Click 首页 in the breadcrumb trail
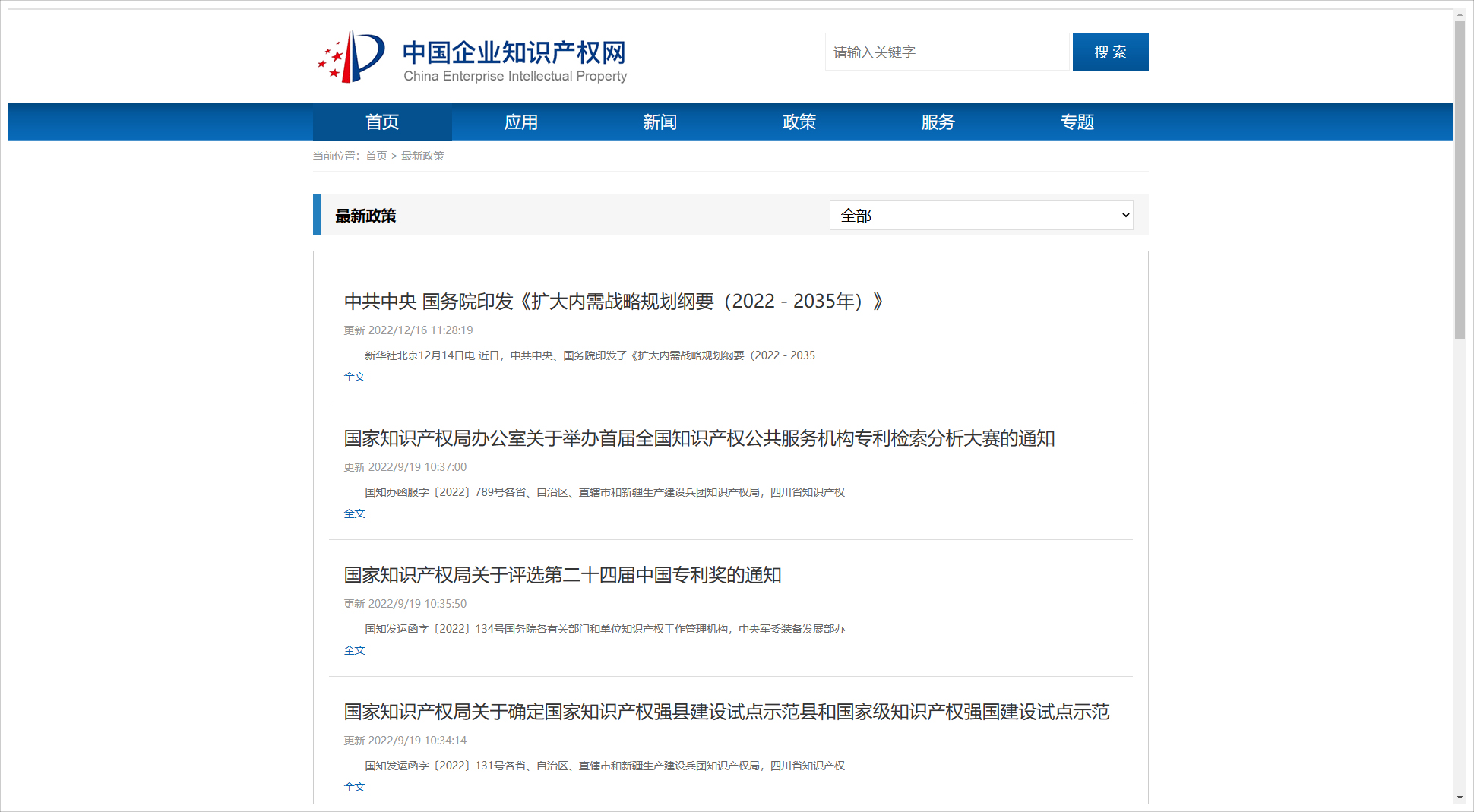 click(x=376, y=156)
